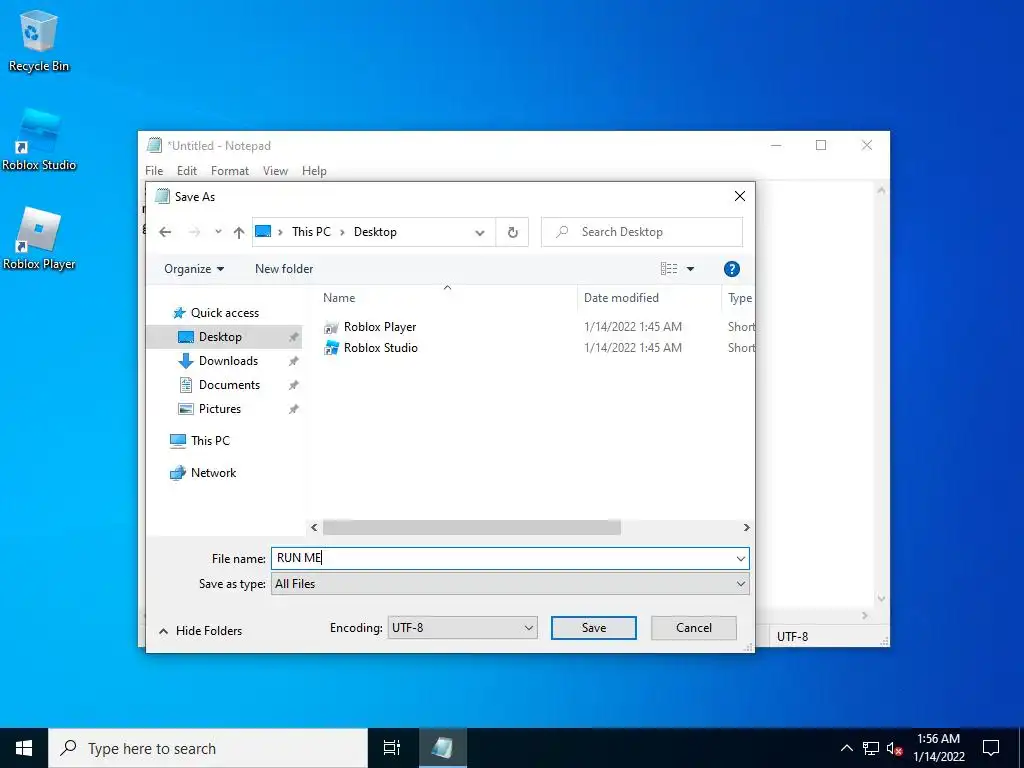Select Pictures in navigation pane
1024x768 pixels.
(219, 409)
